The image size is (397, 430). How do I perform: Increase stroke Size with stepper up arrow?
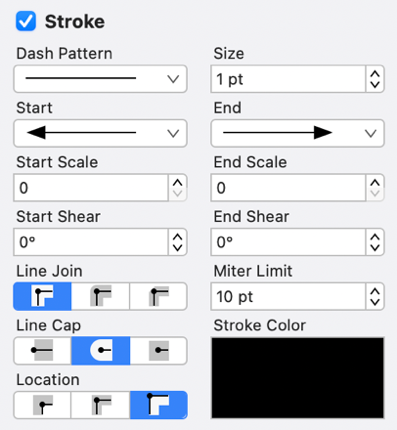tap(375, 74)
